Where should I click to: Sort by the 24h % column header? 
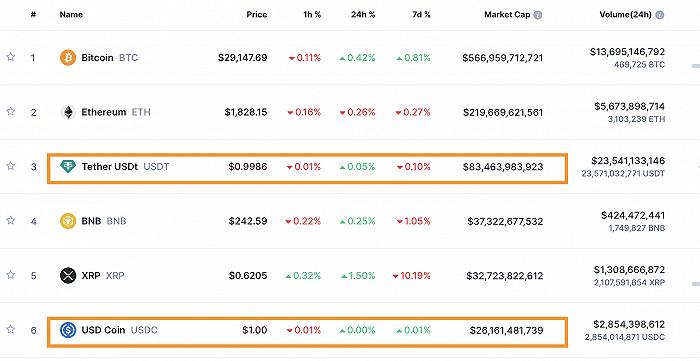pyautogui.click(x=363, y=14)
